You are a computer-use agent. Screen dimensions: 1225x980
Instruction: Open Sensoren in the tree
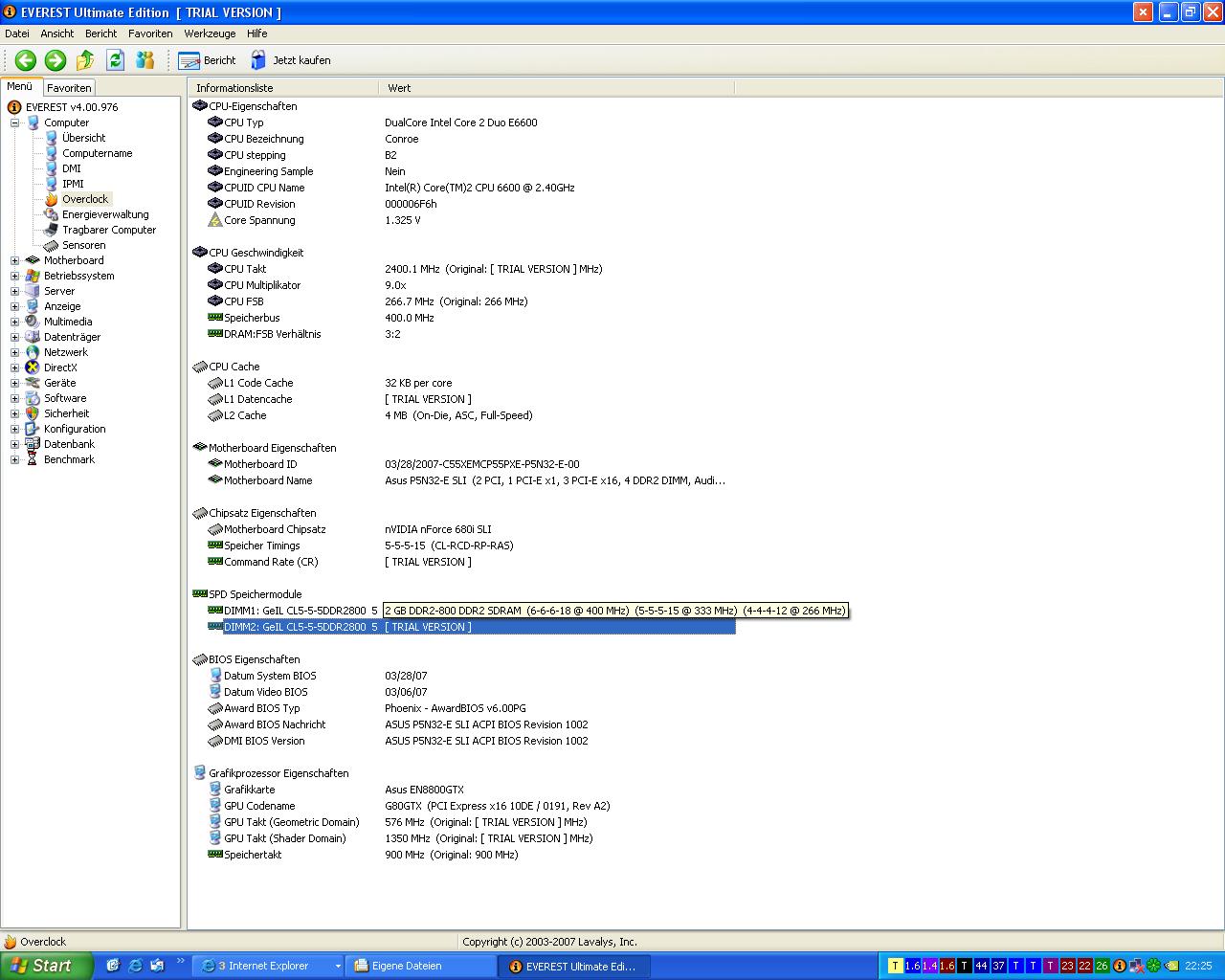[84, 245]
